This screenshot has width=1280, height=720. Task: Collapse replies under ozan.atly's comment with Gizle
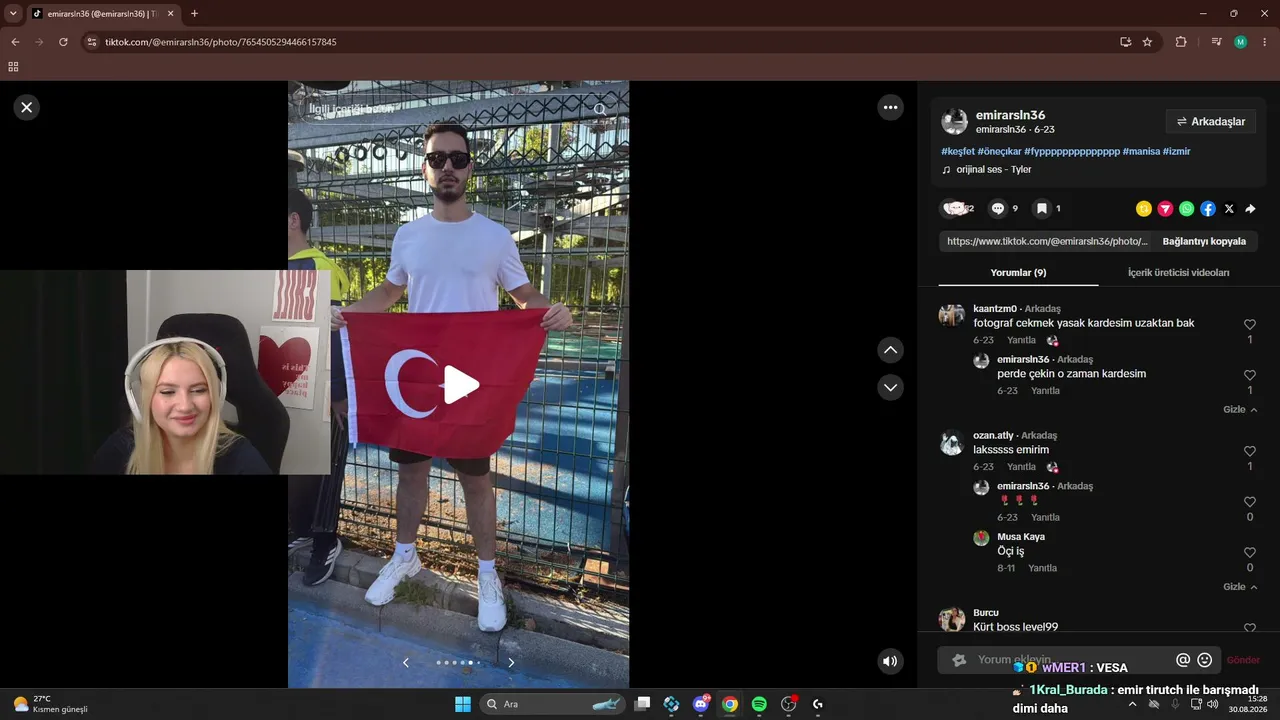tap(1240, 587)
